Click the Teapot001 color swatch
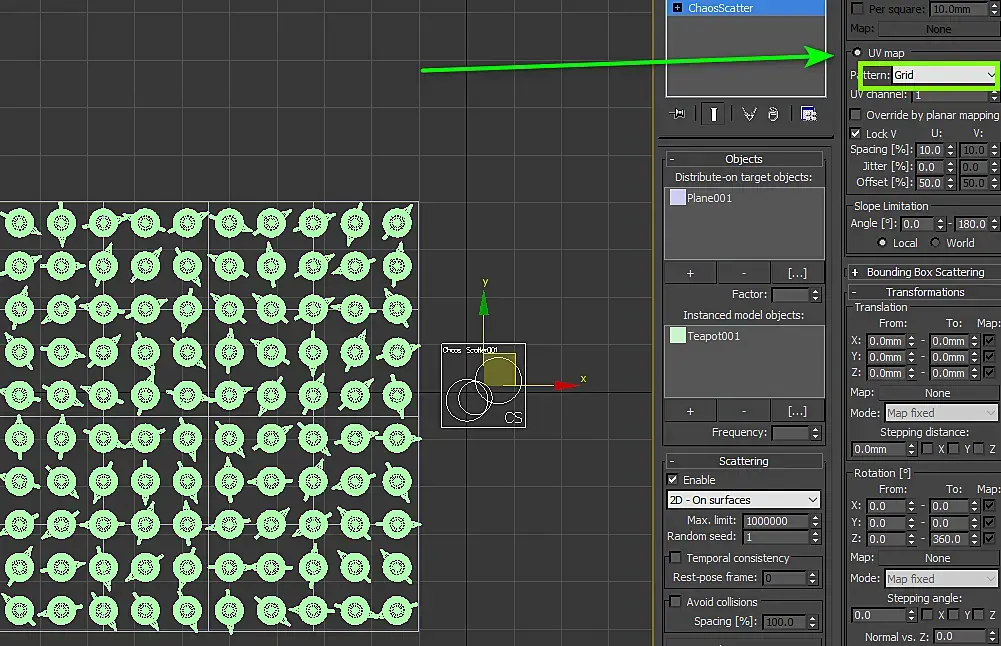 (677, 335)
